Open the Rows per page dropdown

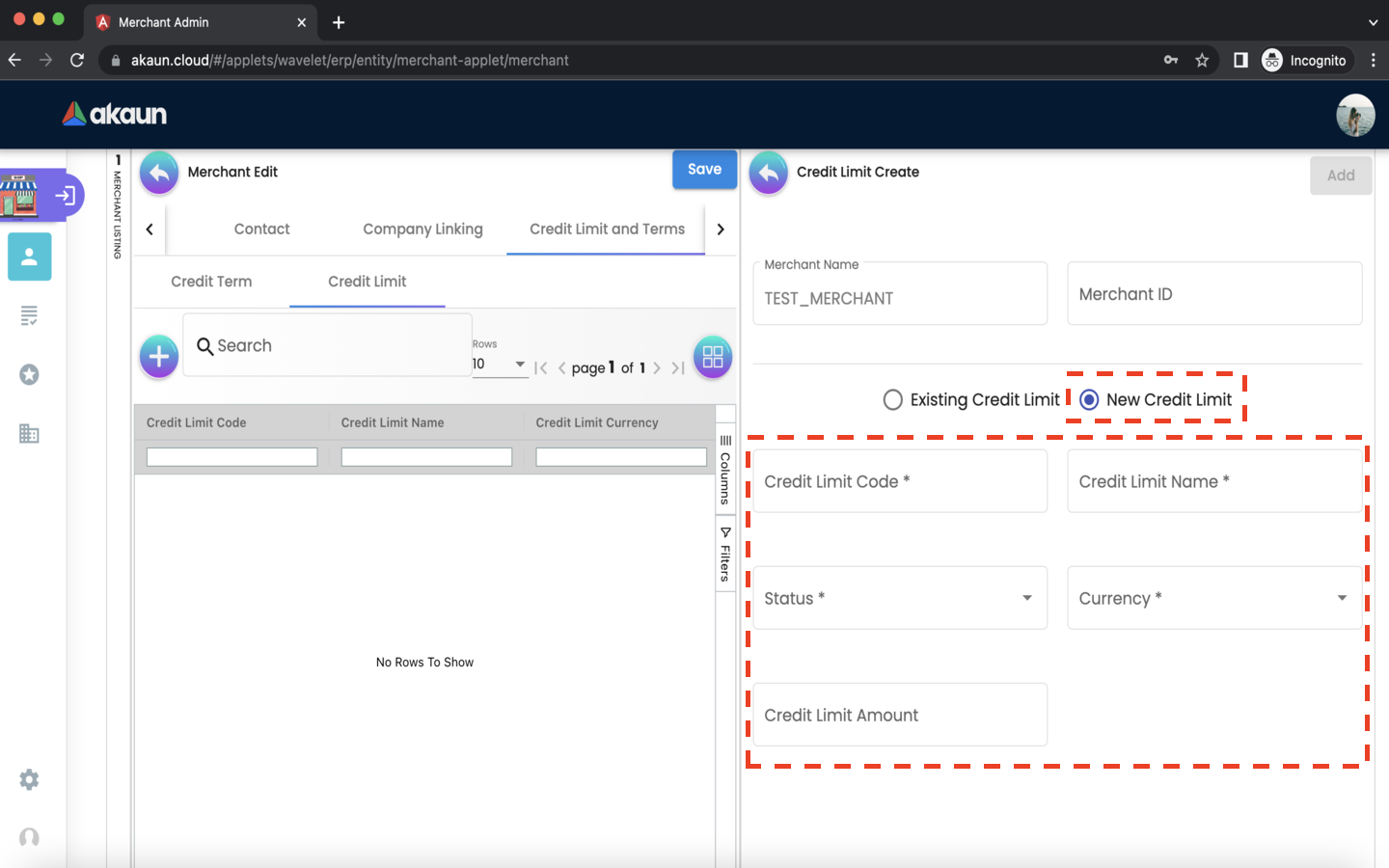pyautogui.click(x=500, y=364)
